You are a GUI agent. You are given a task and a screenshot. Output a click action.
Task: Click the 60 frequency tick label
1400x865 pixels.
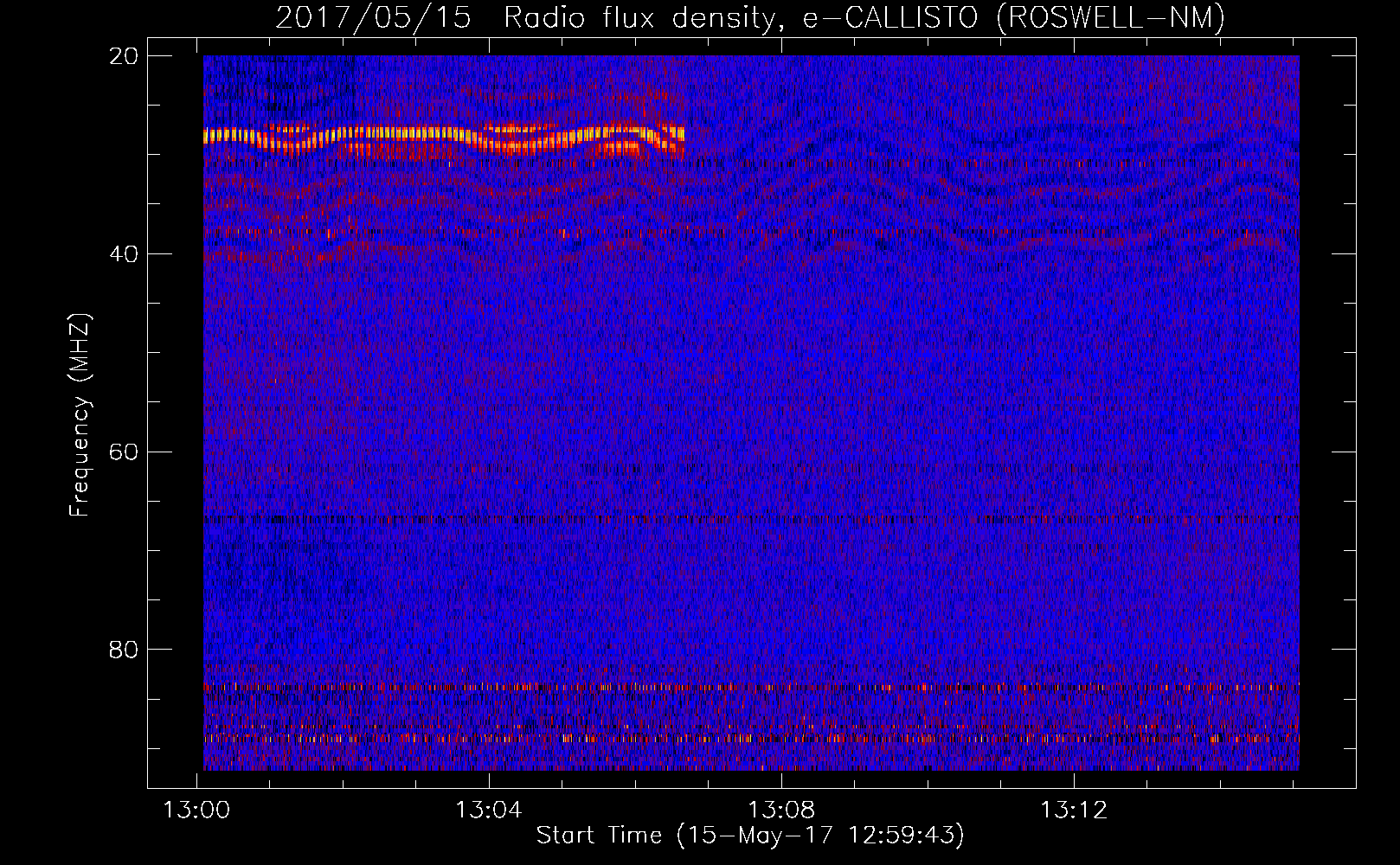click(124, 452)
